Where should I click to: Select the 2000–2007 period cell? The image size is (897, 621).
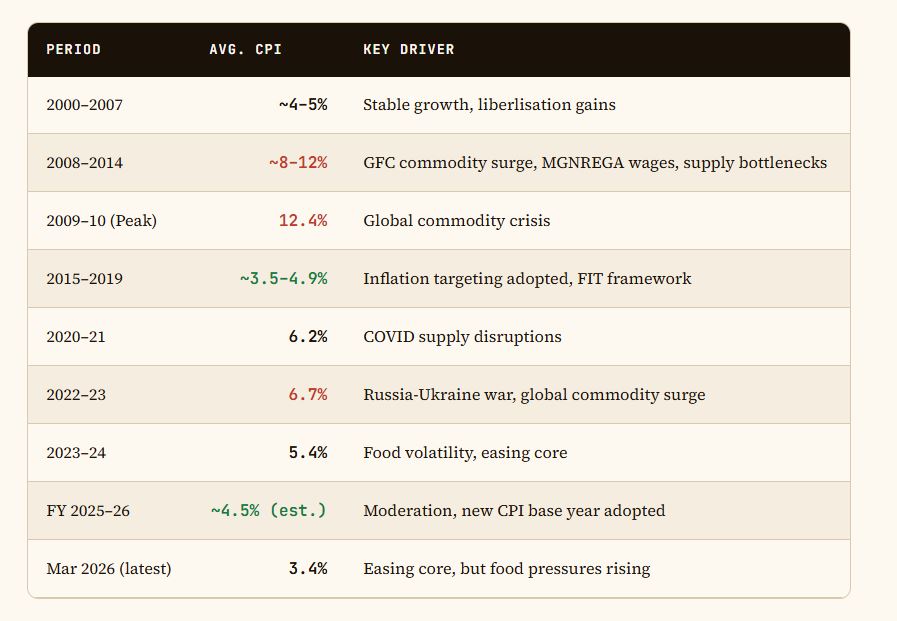(x=84, y=105)
